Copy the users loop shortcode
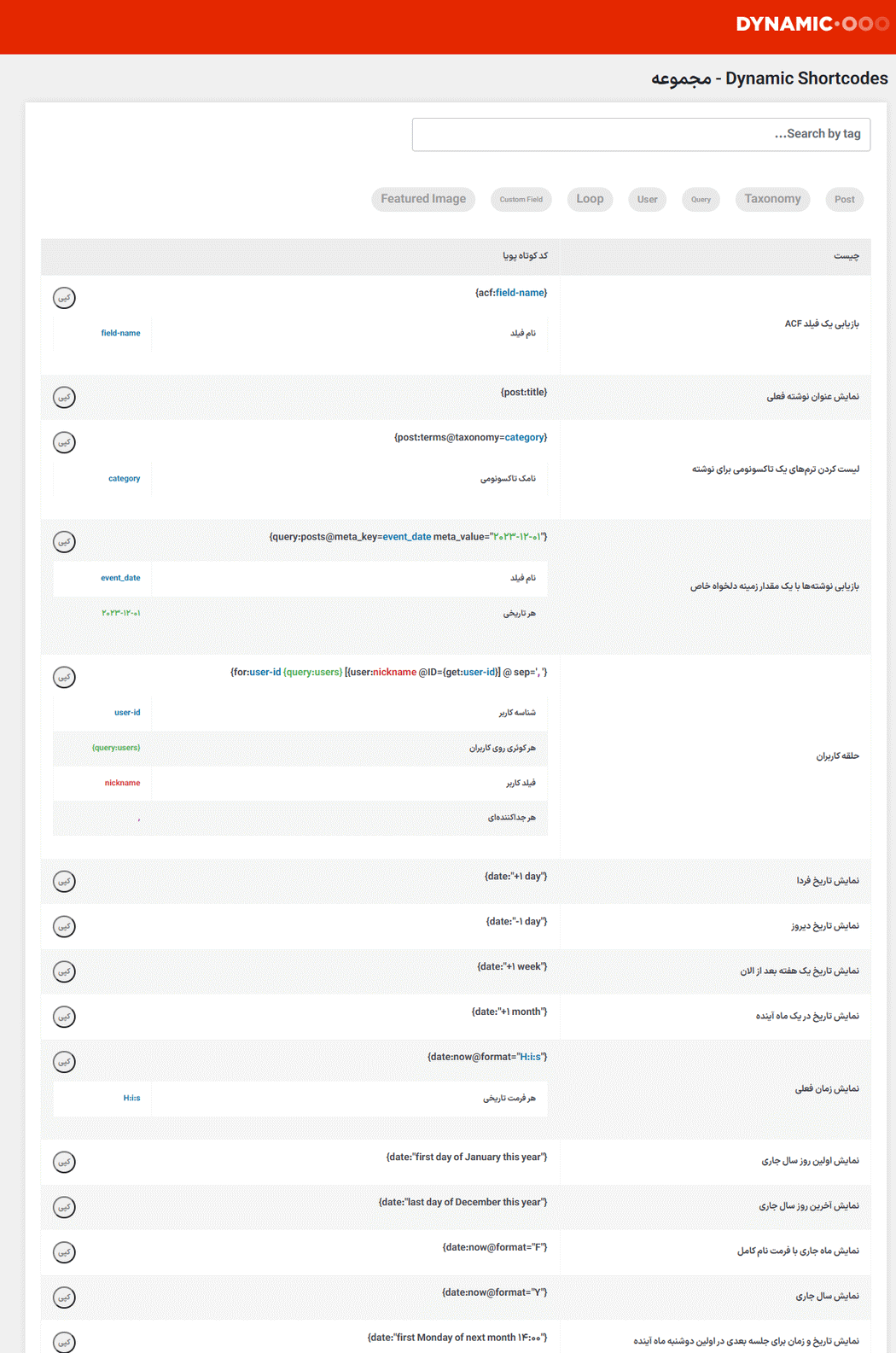Image resolution: width=896 pixels, height=1353 pixels. tap(64, 678)
